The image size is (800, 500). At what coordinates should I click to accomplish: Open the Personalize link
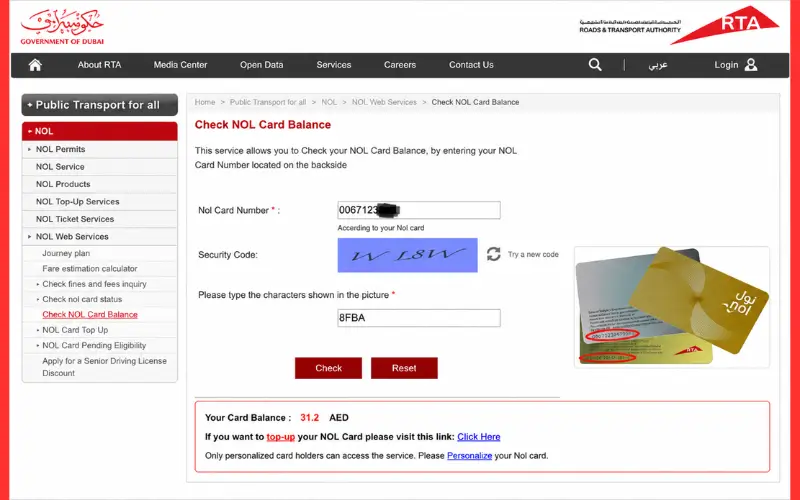coord(469,456)
